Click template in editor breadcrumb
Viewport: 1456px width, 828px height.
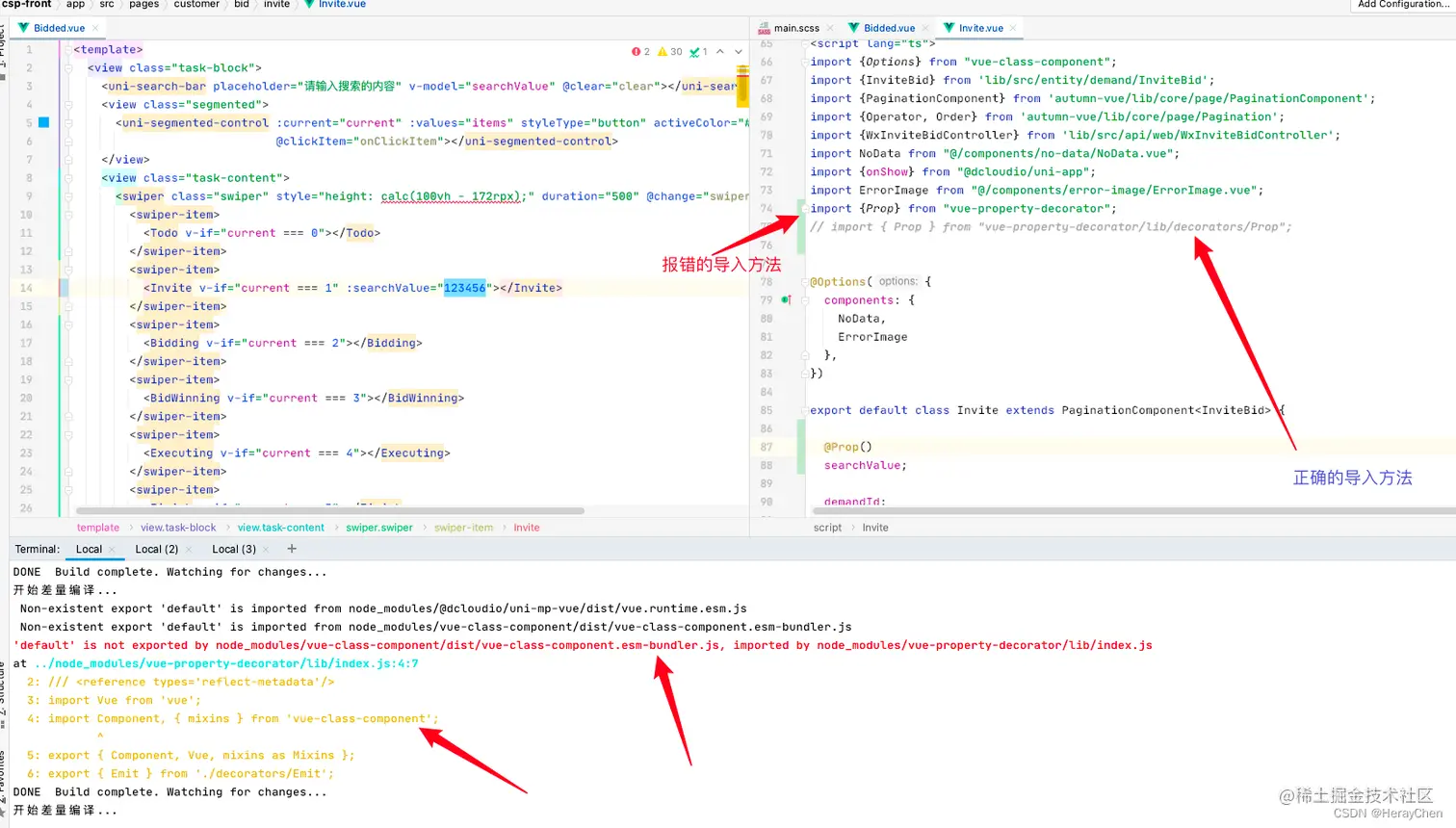98,528
